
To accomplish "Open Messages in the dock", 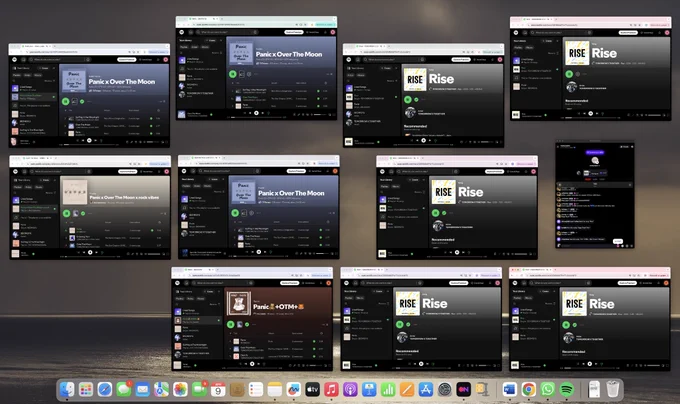I will point(124,389).
